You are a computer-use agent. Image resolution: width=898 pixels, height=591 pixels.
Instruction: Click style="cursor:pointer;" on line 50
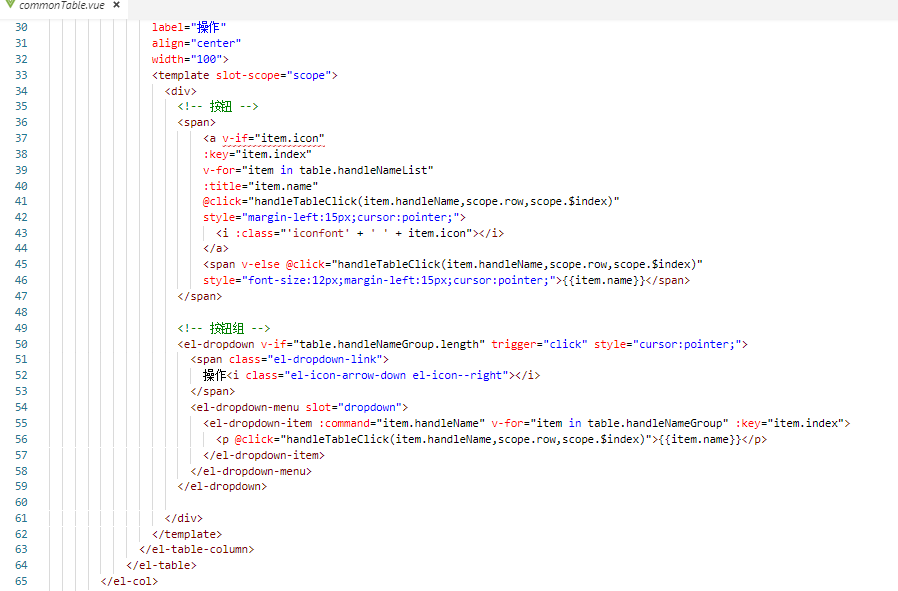(x=668, y=344)
